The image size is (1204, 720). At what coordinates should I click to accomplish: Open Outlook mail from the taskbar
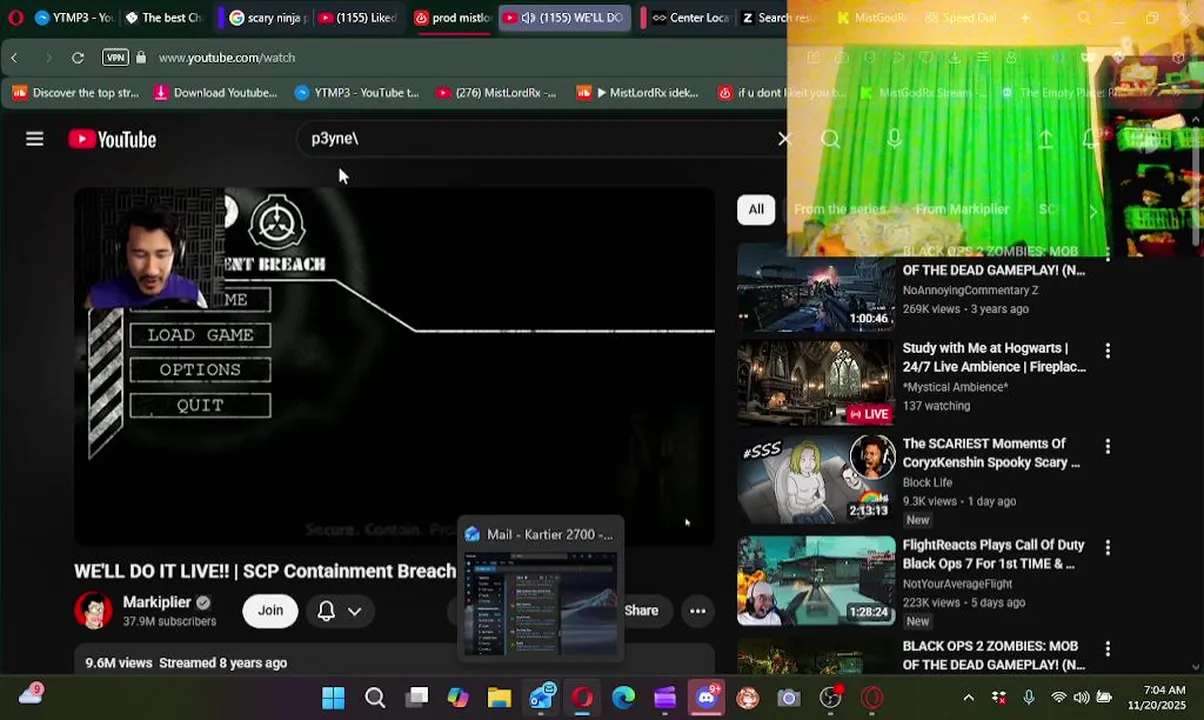coord(541,698)
